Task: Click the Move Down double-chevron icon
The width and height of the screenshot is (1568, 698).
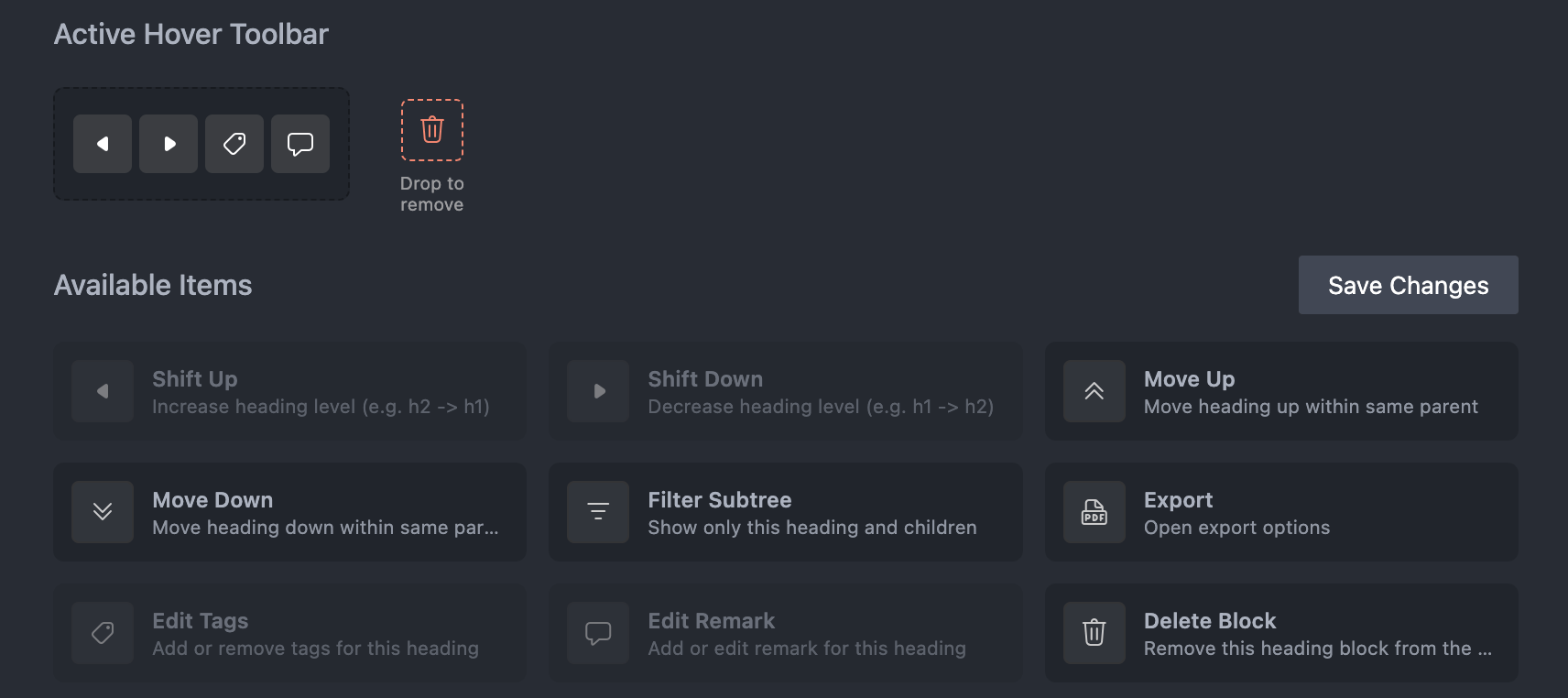Action: (103, 512)
